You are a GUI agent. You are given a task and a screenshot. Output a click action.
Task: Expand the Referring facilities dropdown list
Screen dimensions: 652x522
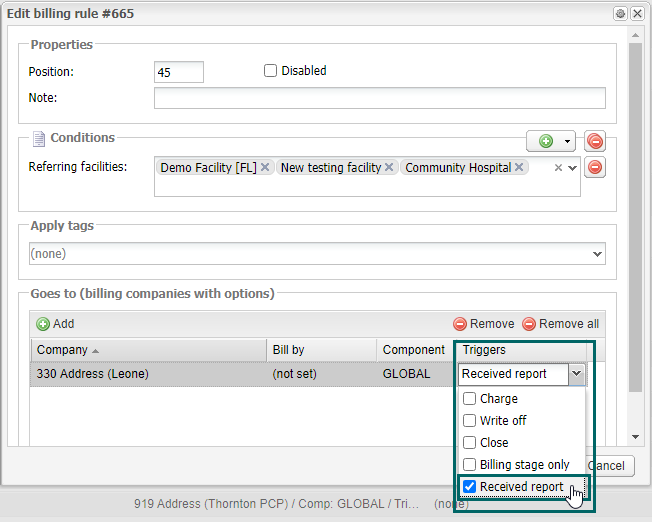click(573, 168)
